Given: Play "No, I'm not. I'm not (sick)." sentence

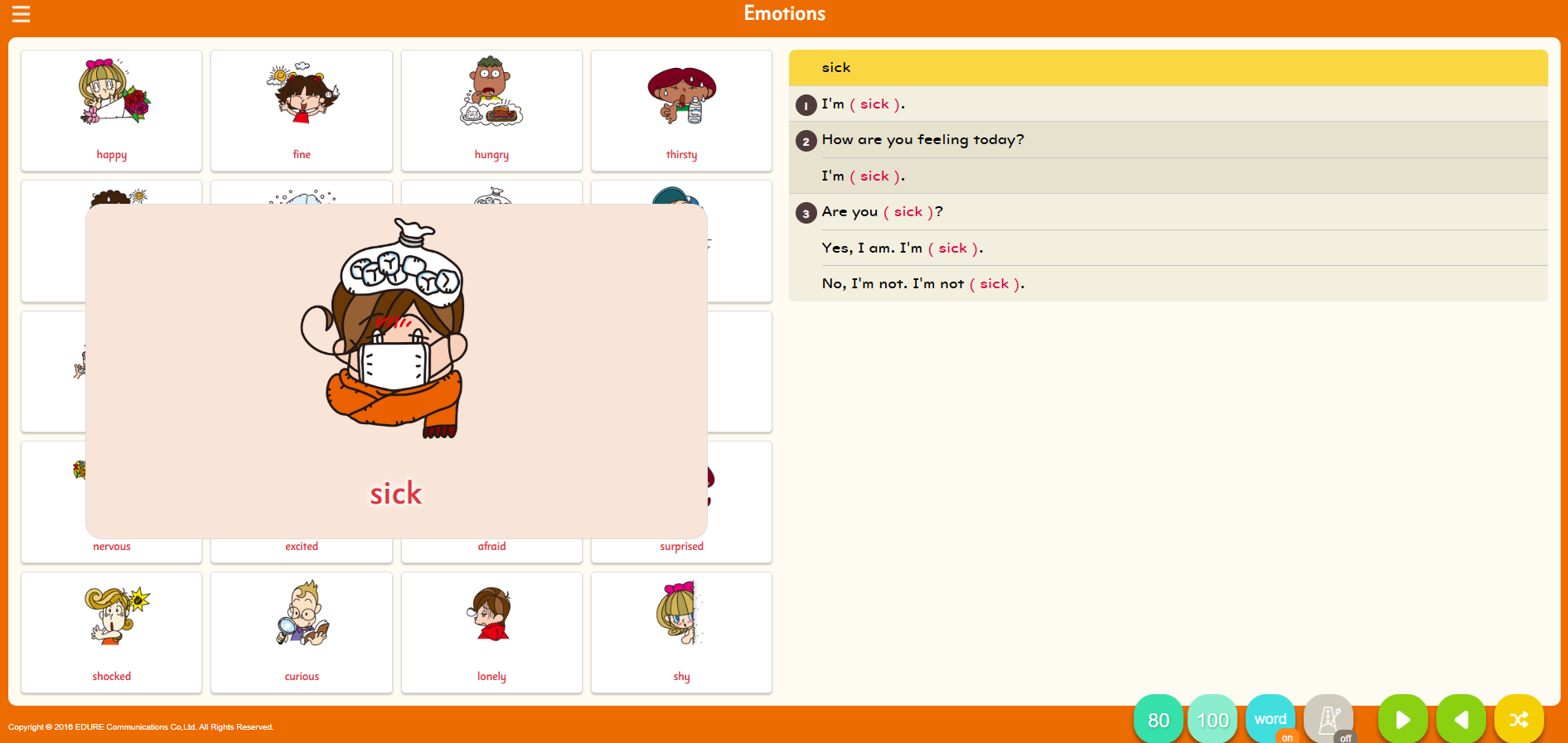Looking at the screenshot, I should (x=1169, y=283).
